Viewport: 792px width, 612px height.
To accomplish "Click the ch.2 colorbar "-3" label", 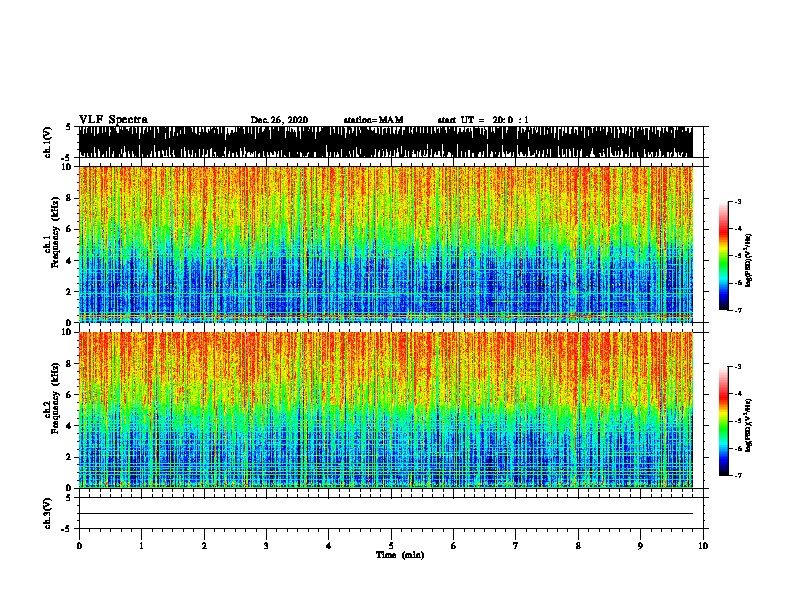I will point(738,367).
